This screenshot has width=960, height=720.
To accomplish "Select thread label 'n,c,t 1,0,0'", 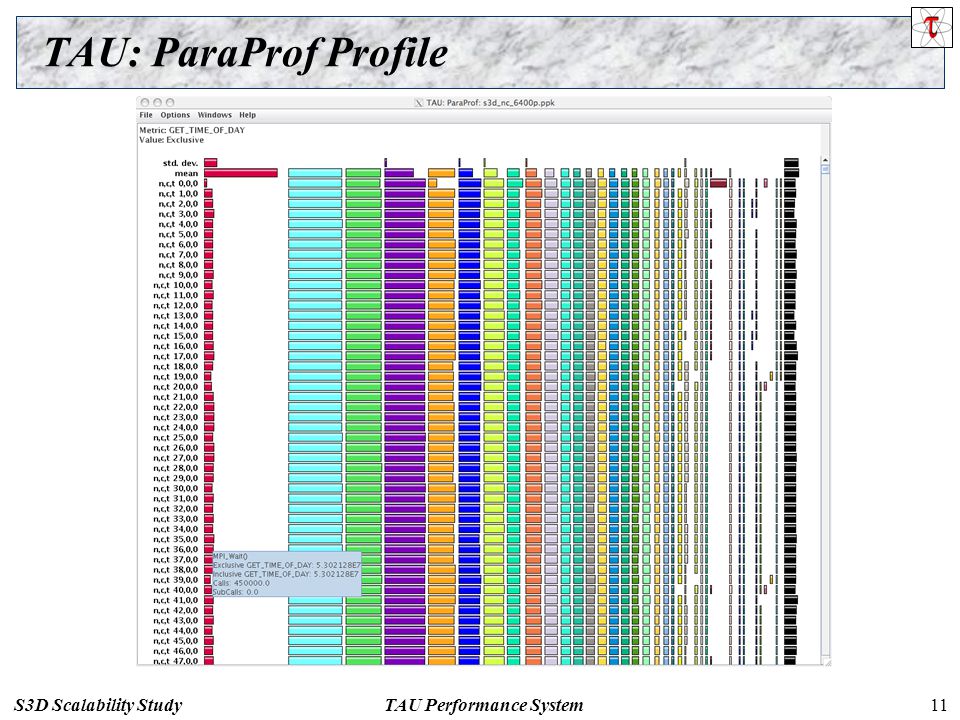I will tap(178, 193).
